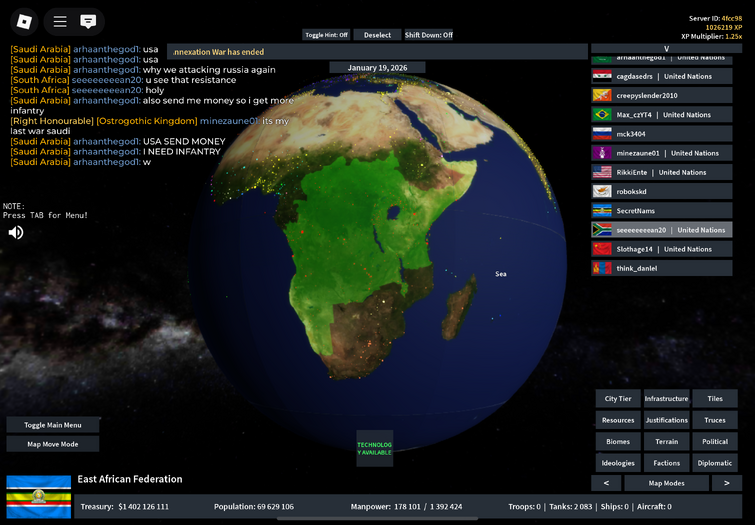755x525 pixels.
Task: Switch to Terrain map mode
Action: pos(667,442)
